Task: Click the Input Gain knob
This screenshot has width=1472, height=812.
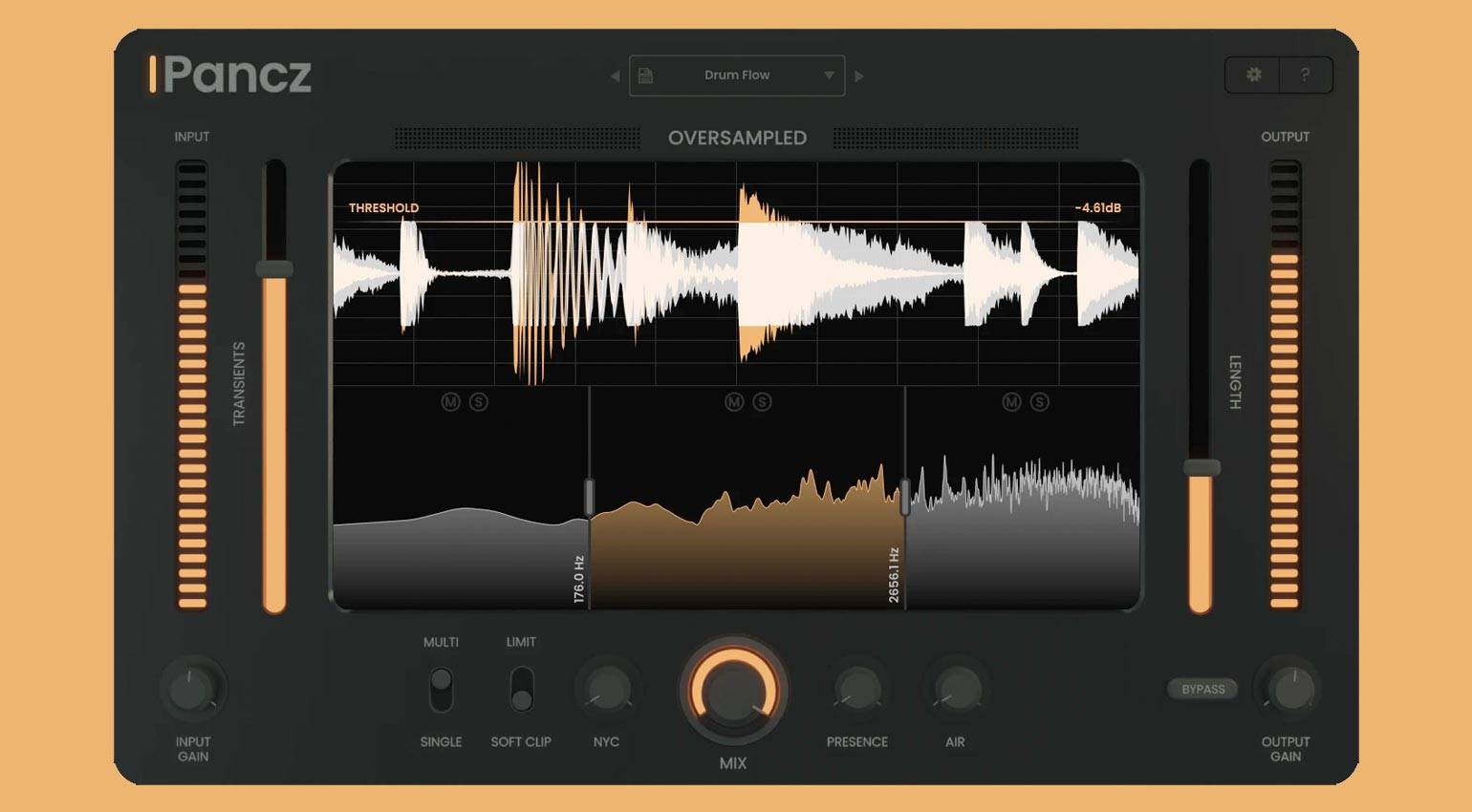Action: point(192,689)
